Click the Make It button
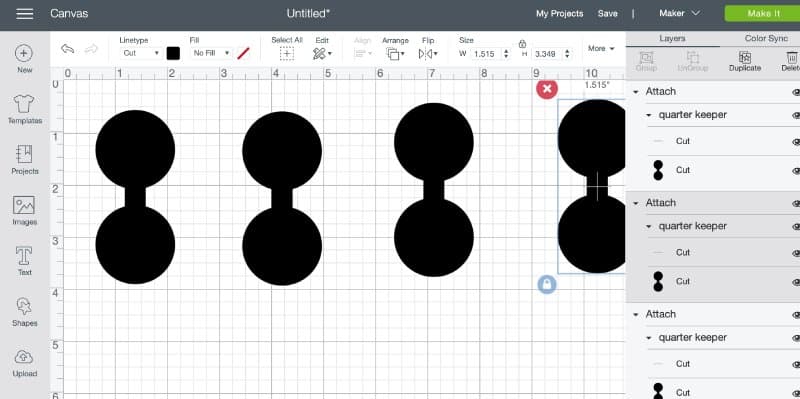 pos(762,14)
